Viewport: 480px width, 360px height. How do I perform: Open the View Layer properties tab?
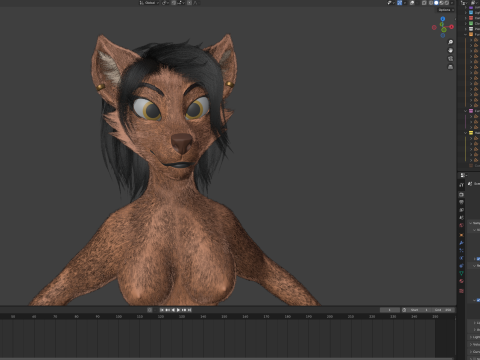pyautogui.click(x=461, y=210)
